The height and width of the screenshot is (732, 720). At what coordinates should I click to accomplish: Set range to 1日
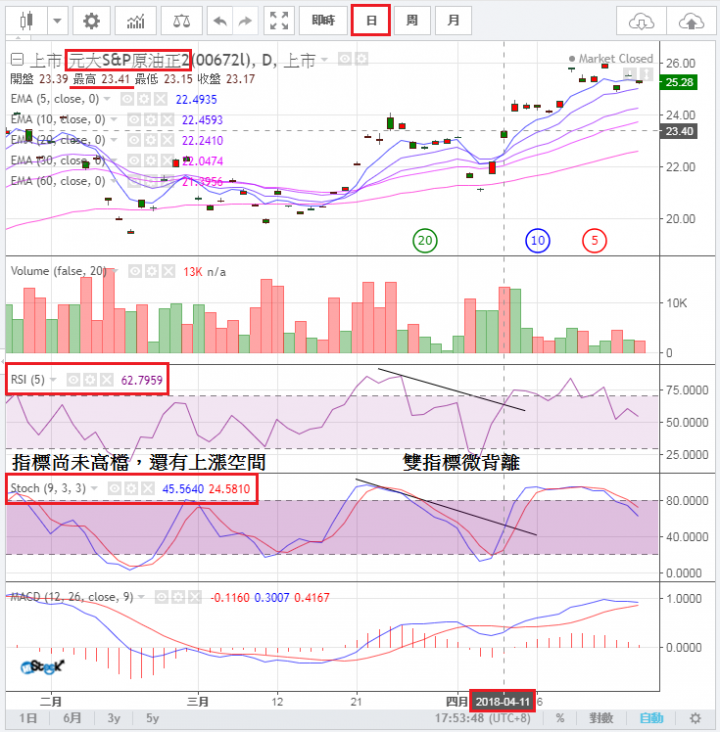click(28, 718)
